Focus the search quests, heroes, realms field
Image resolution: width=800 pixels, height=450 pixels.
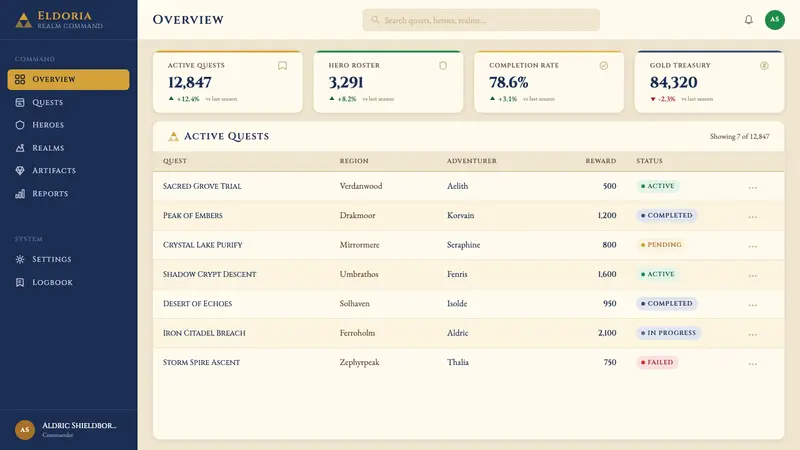[481, 20]
